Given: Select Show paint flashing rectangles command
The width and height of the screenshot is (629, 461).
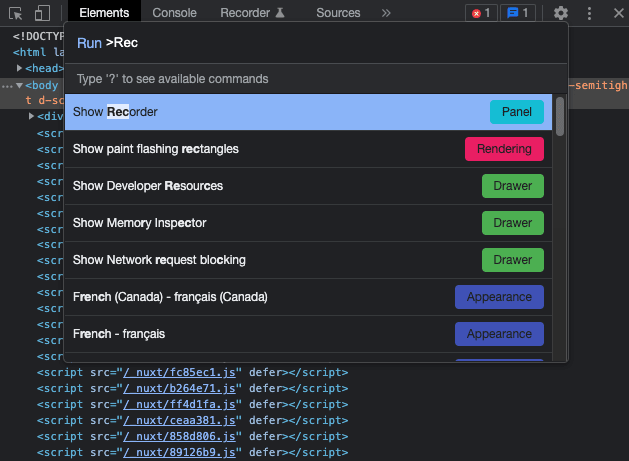Looking at the screenshot, I should pyautogui.click(x=308, y=149).
